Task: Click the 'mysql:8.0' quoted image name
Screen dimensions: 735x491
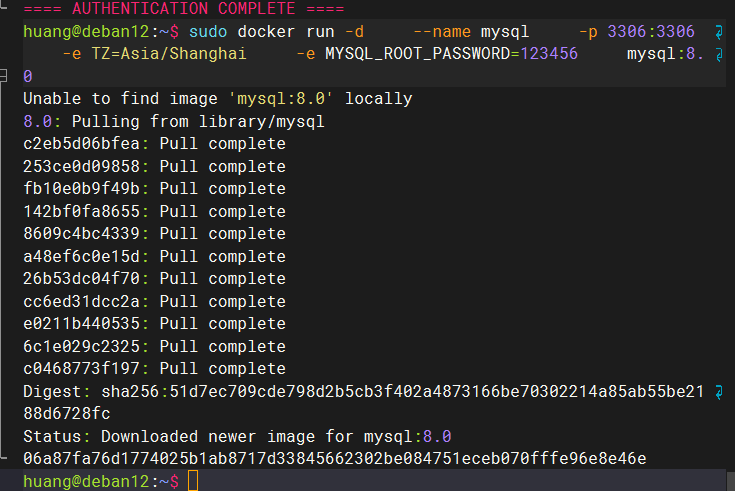Action: click(x=281, y=99)
